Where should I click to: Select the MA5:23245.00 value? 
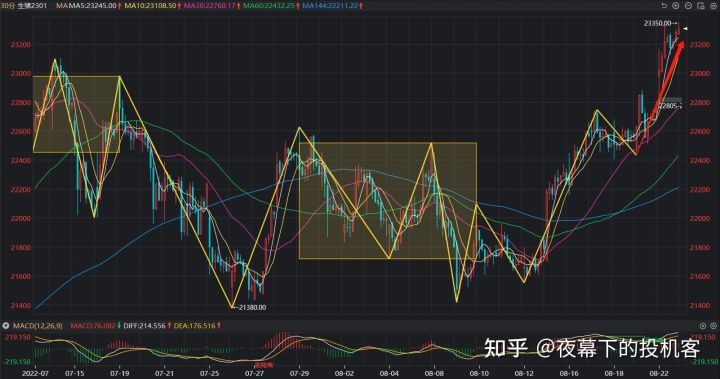(92, 6)
